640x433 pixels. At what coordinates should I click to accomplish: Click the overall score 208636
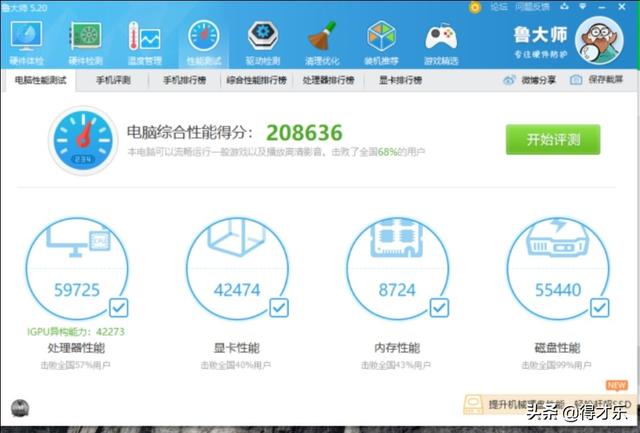click(x=304, y=132)
